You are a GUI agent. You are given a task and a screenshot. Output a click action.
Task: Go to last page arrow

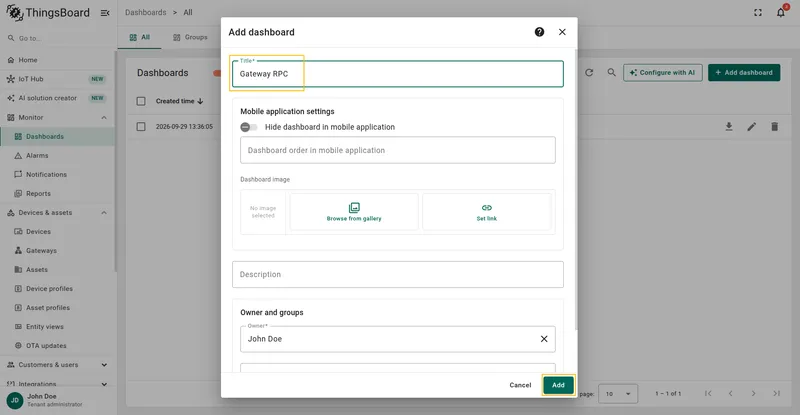776,394
